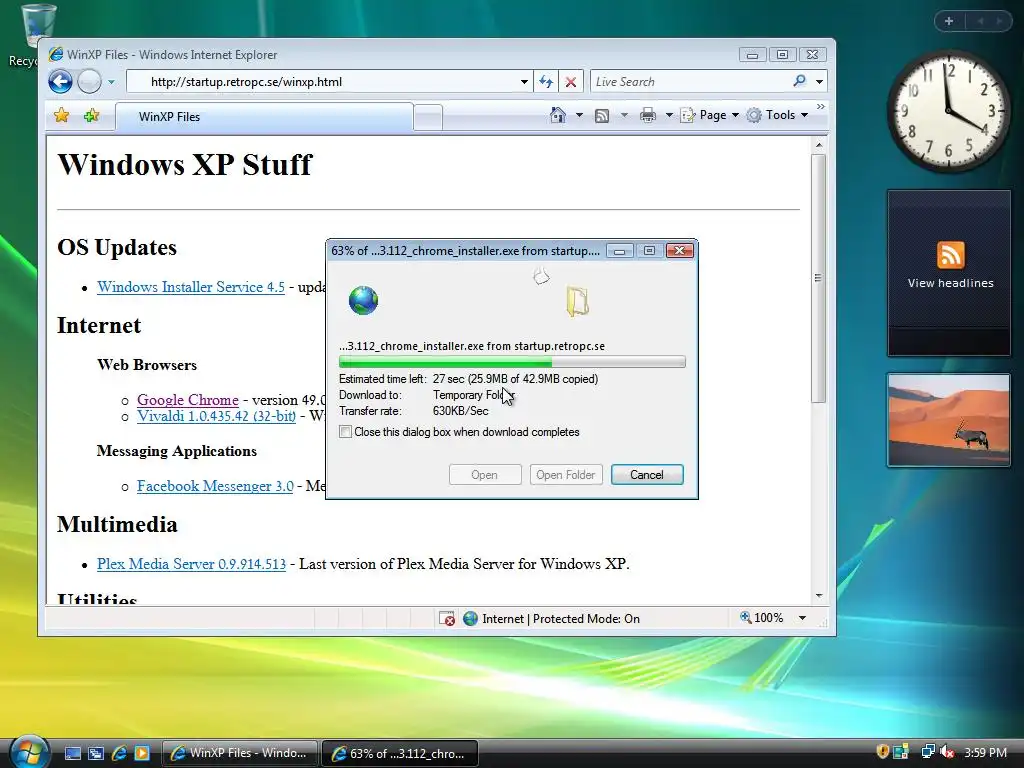Tick Close this dialog box when download completes

(345, 432)
